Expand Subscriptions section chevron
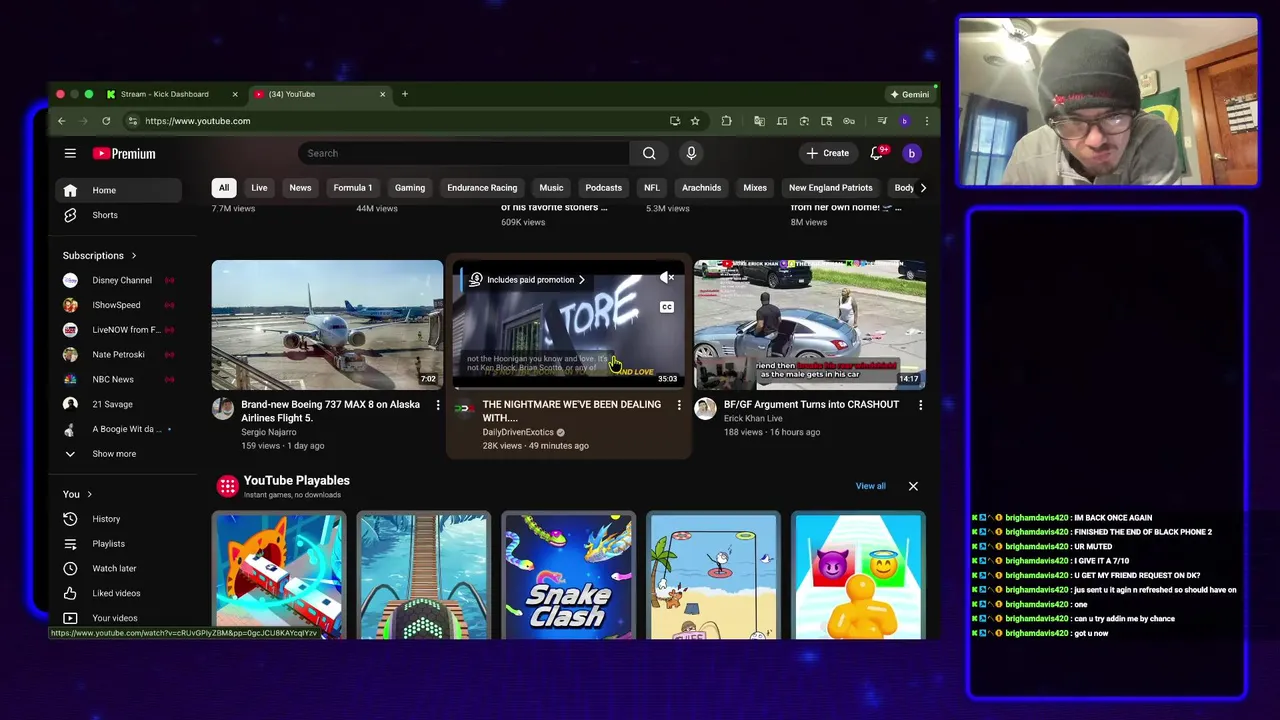This screenshot has width=1280, height=720. pos(133,256)
